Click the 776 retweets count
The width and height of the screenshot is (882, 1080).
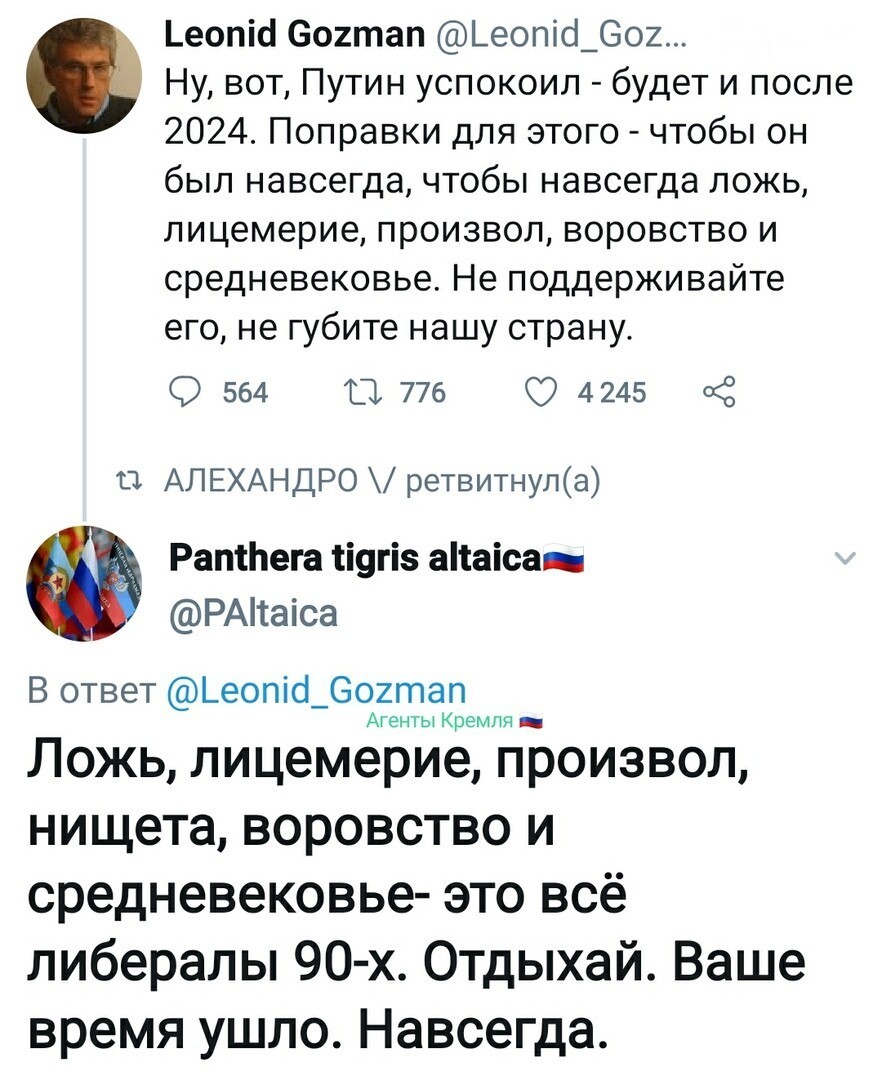[x=423, y=393]
